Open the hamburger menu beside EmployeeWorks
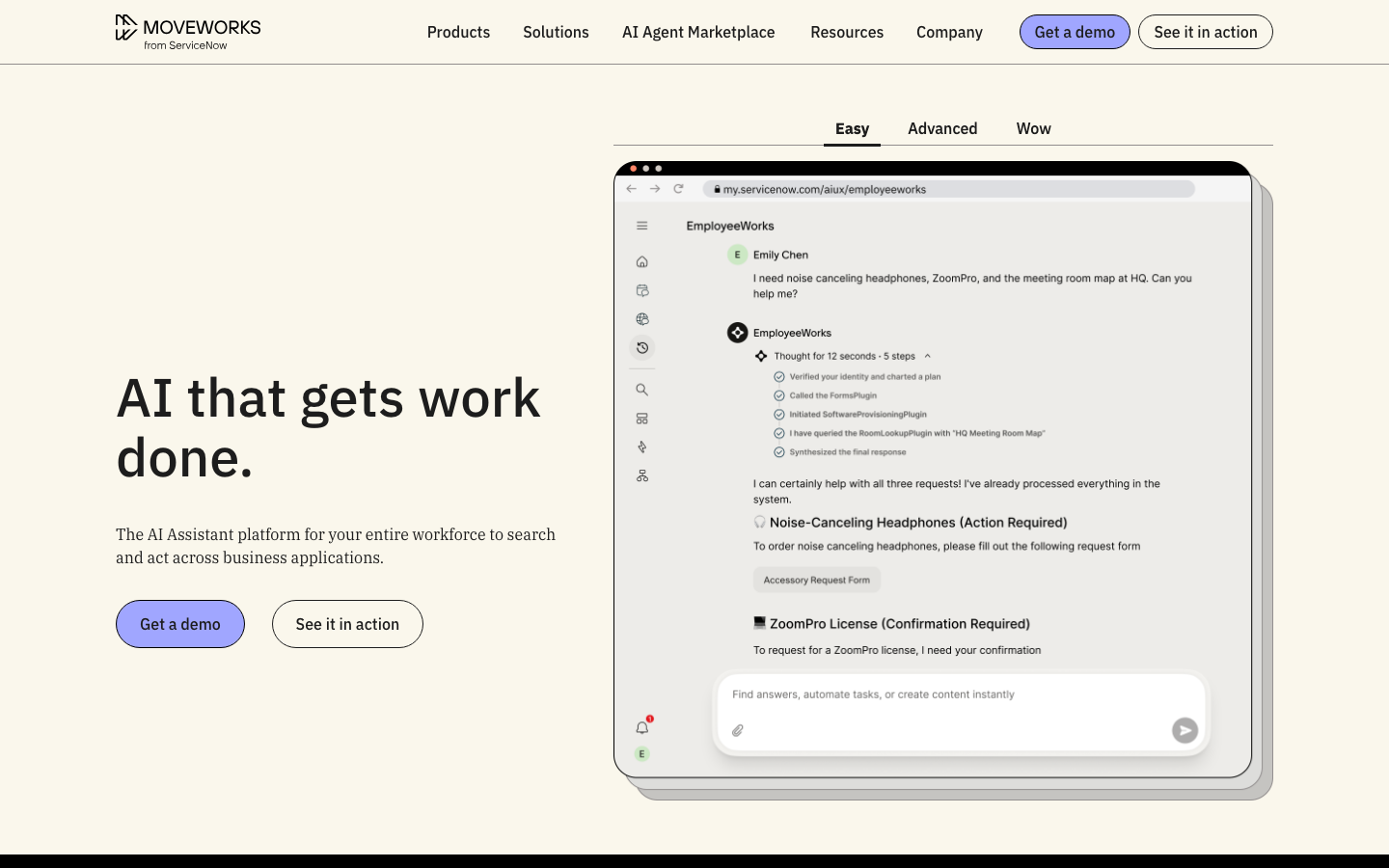The image size is (1389, 868). tap(642, 226)
